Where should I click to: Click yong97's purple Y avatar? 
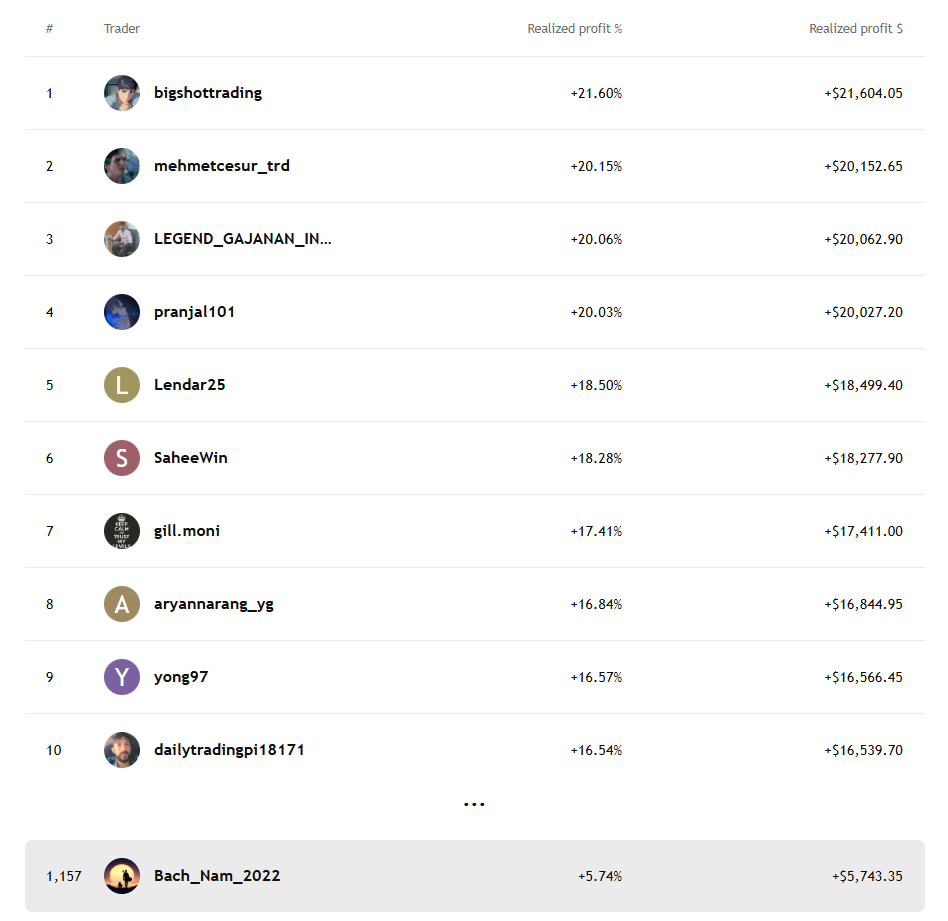tap(122, 677)
